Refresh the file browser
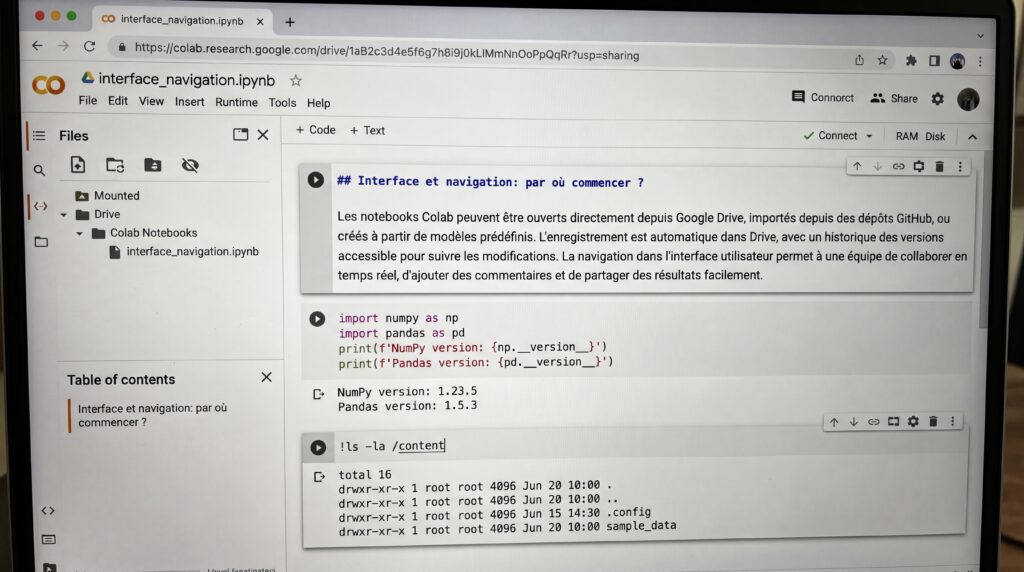Image resolution: width=1024 pixels, height=572 pixels. 115,165
